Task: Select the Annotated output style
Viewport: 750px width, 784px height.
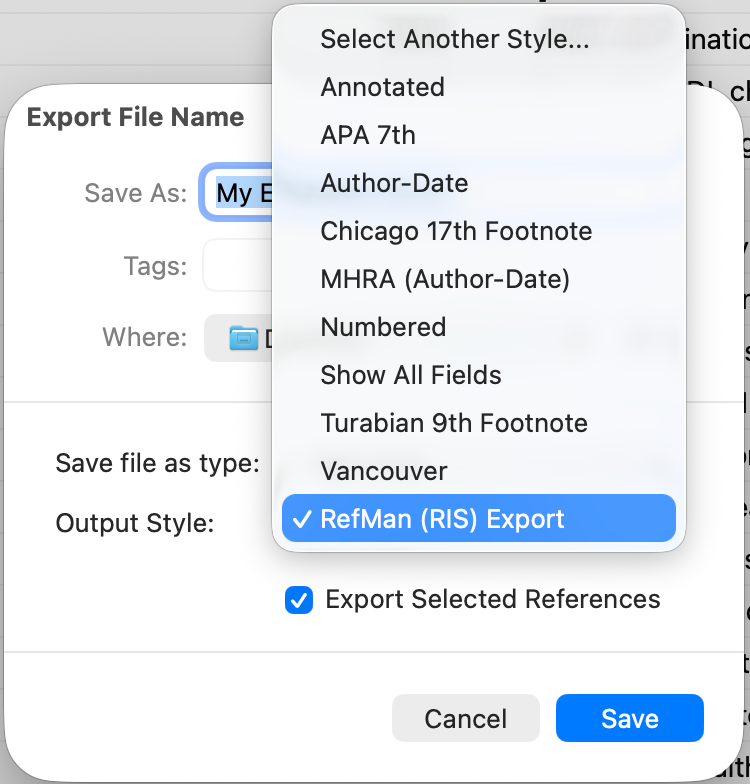Action: tap(382, 87)
